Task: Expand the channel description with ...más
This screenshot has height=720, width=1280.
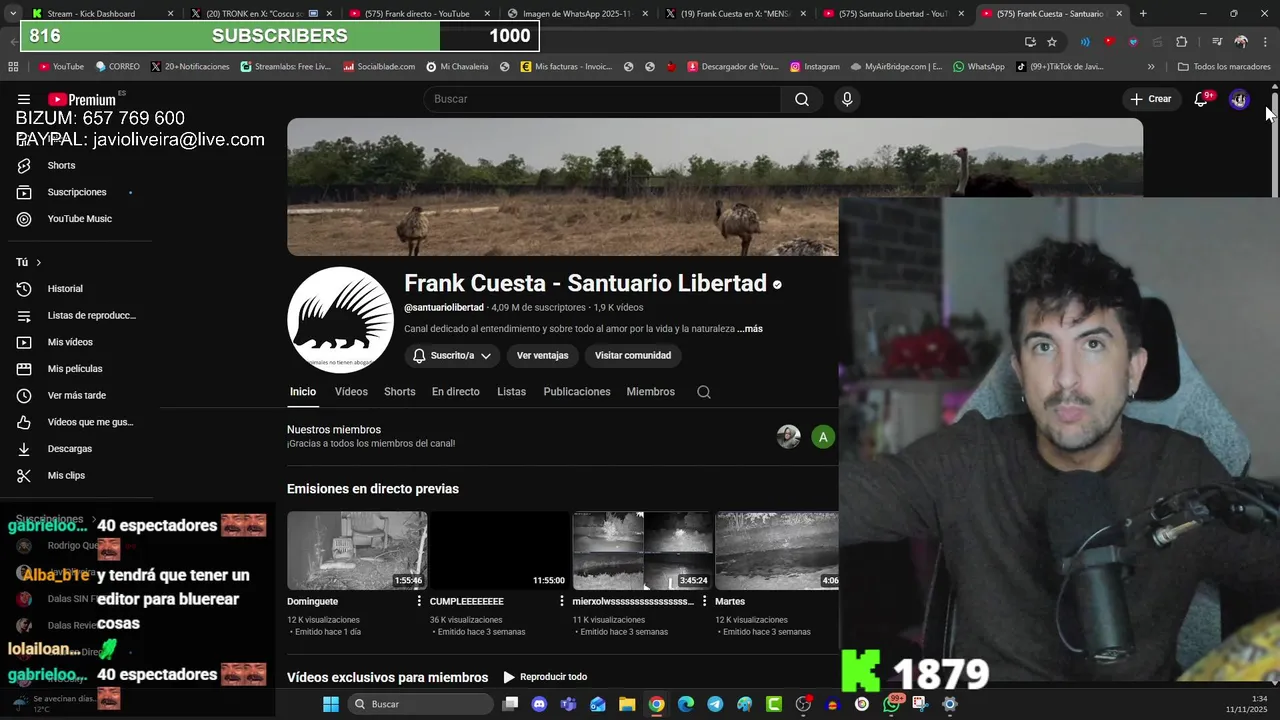Action: pyautogui.click(x=750, y=329)
